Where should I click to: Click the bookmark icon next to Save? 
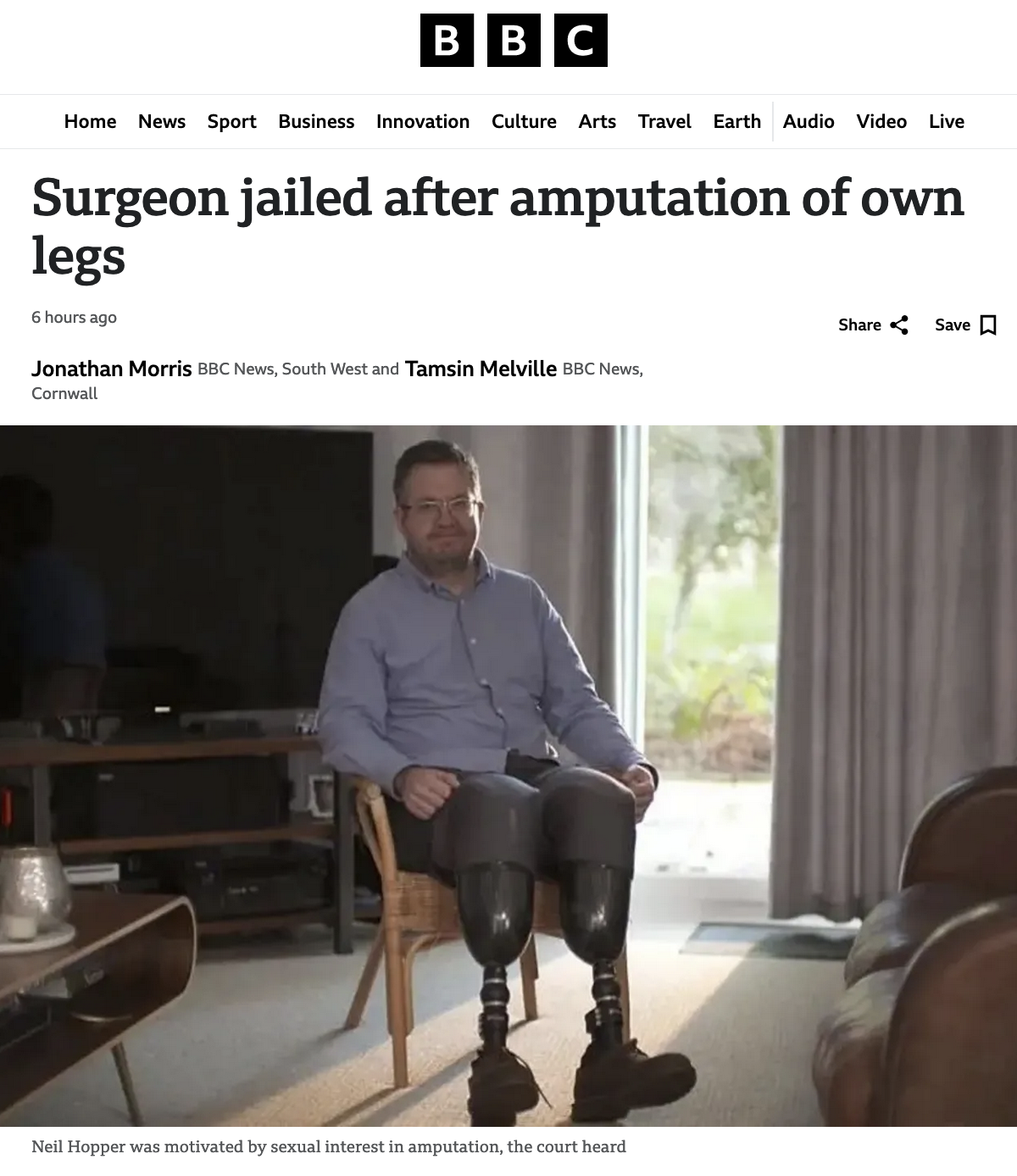coord(988,325)
